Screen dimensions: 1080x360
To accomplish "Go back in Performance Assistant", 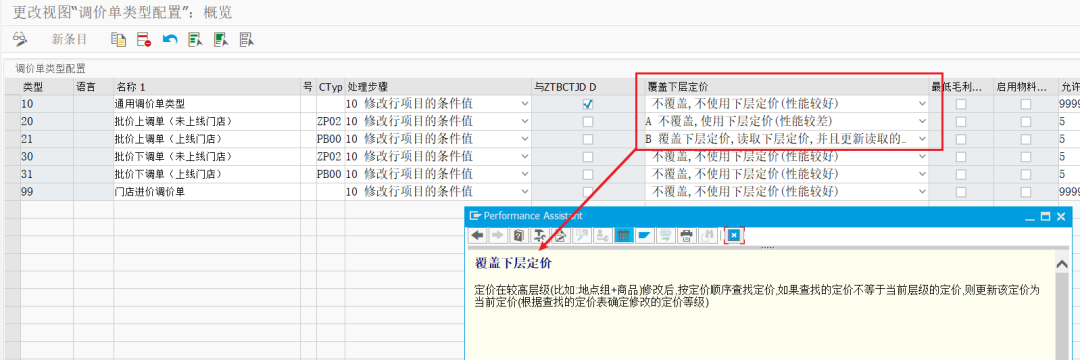I will point(477,235).
